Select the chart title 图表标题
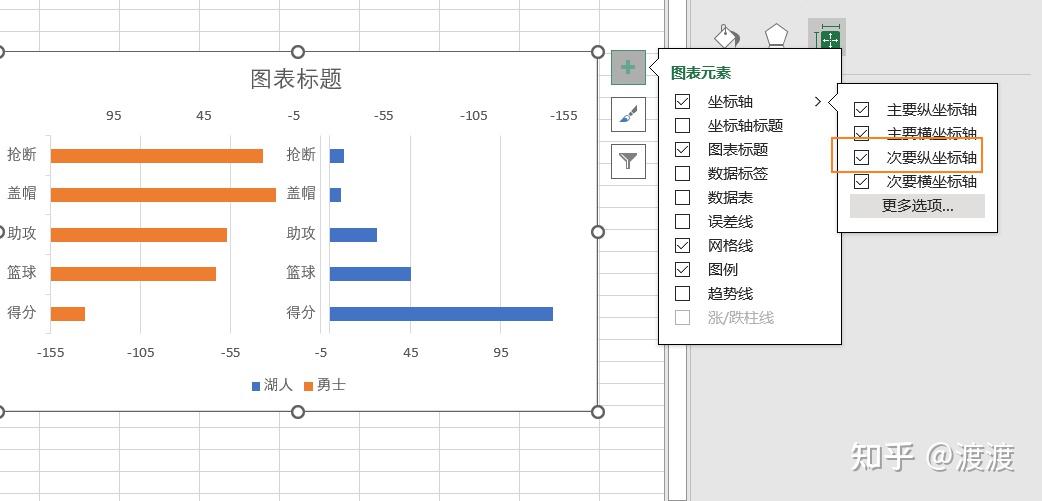Image resolution: width=1042 pixels, height=501 pixels. tap(296, 79)
